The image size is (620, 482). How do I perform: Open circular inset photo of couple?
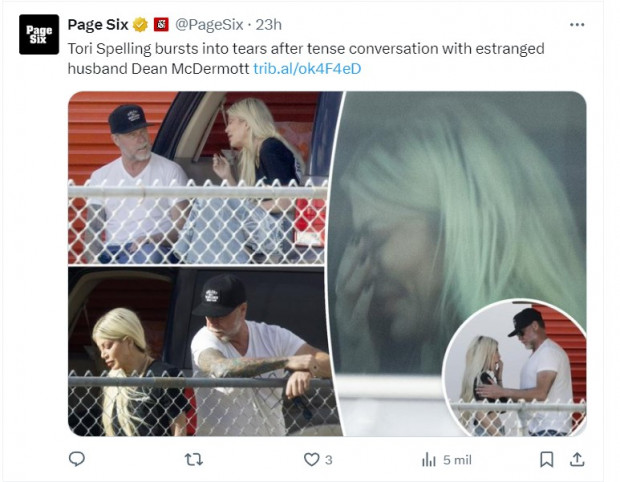(x=514, y=369)
